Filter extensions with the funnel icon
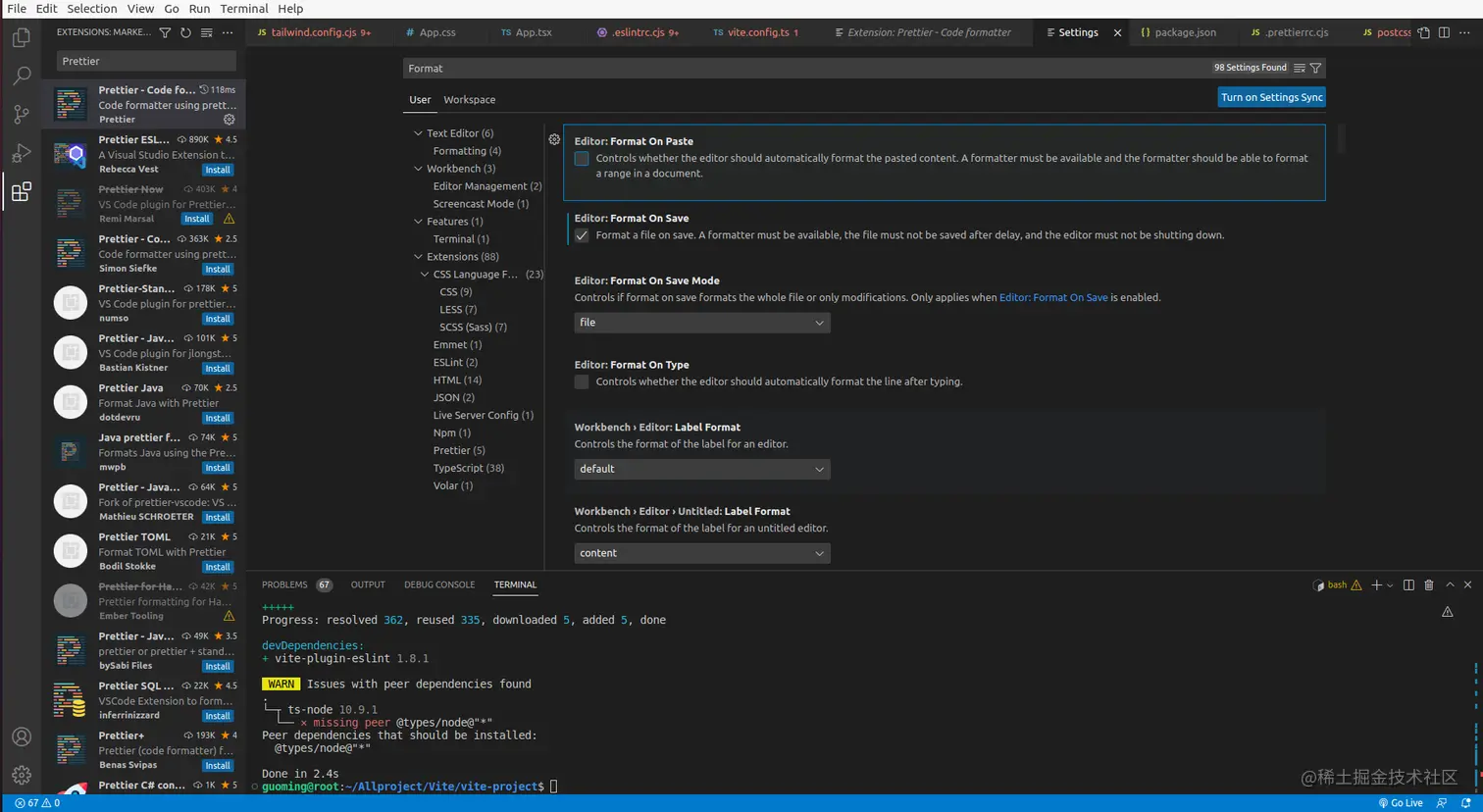1483x812 pixels. (x=165, y=32)
